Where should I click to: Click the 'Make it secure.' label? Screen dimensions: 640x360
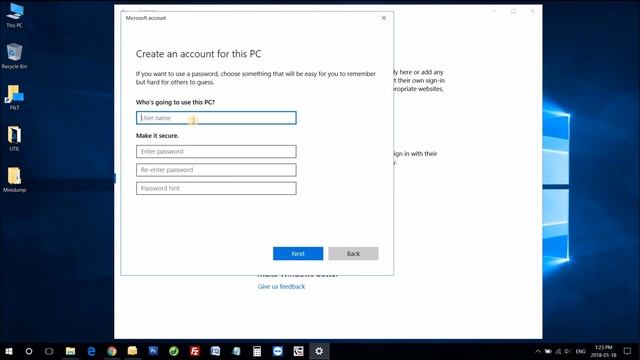(x=157, y=136)
